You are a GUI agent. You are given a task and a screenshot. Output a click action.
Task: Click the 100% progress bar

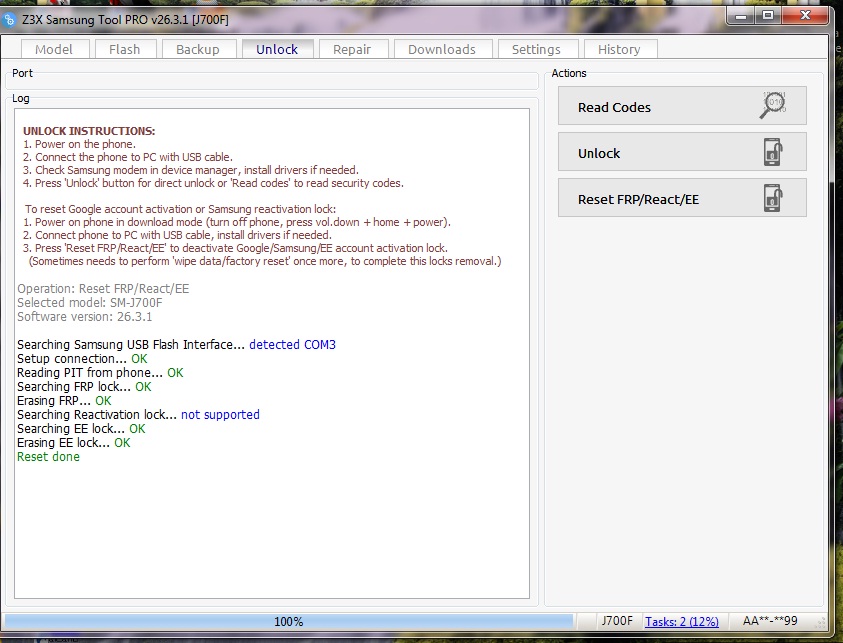point(289,621)
